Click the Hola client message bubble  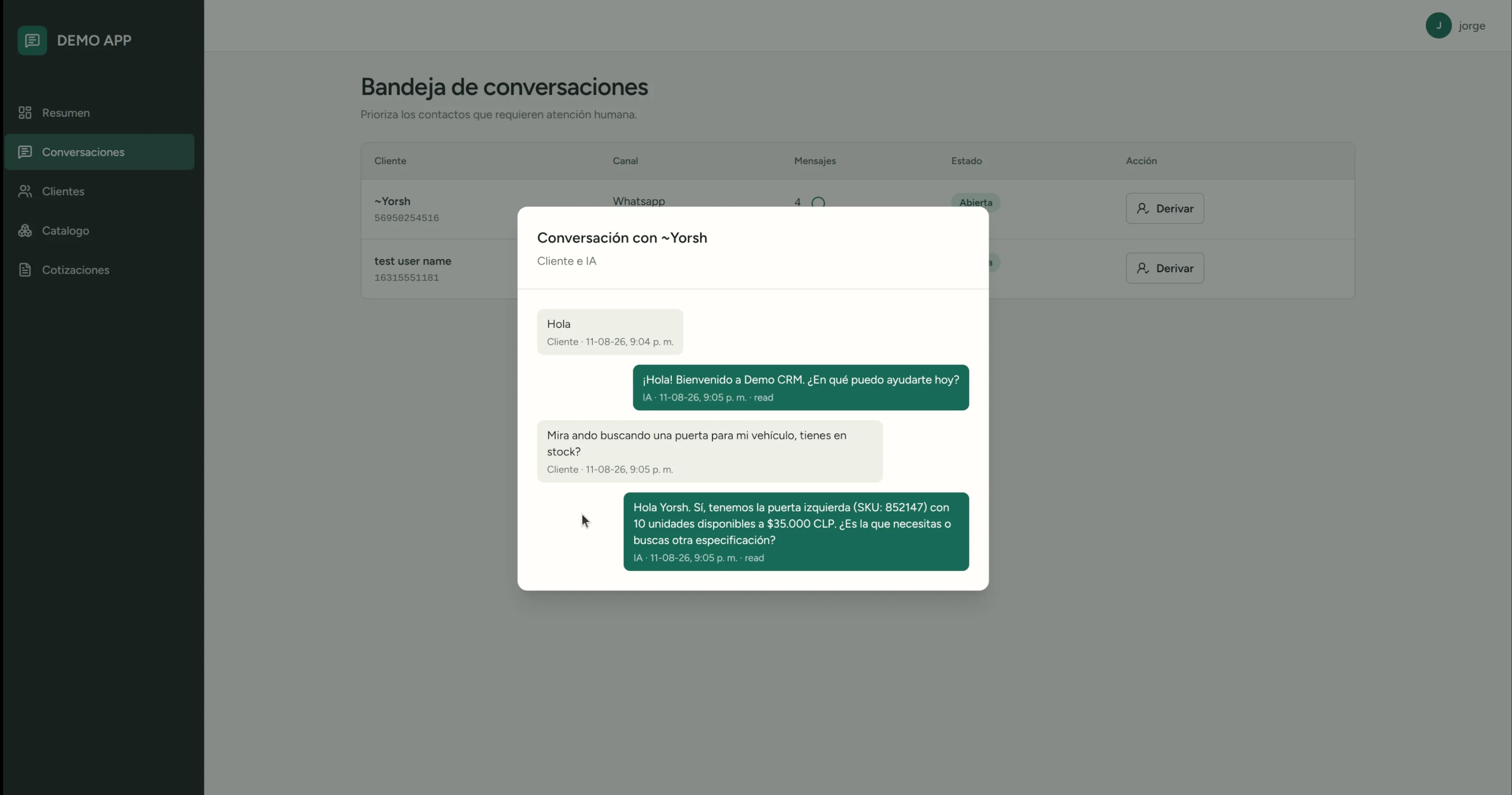click(610, 332)
